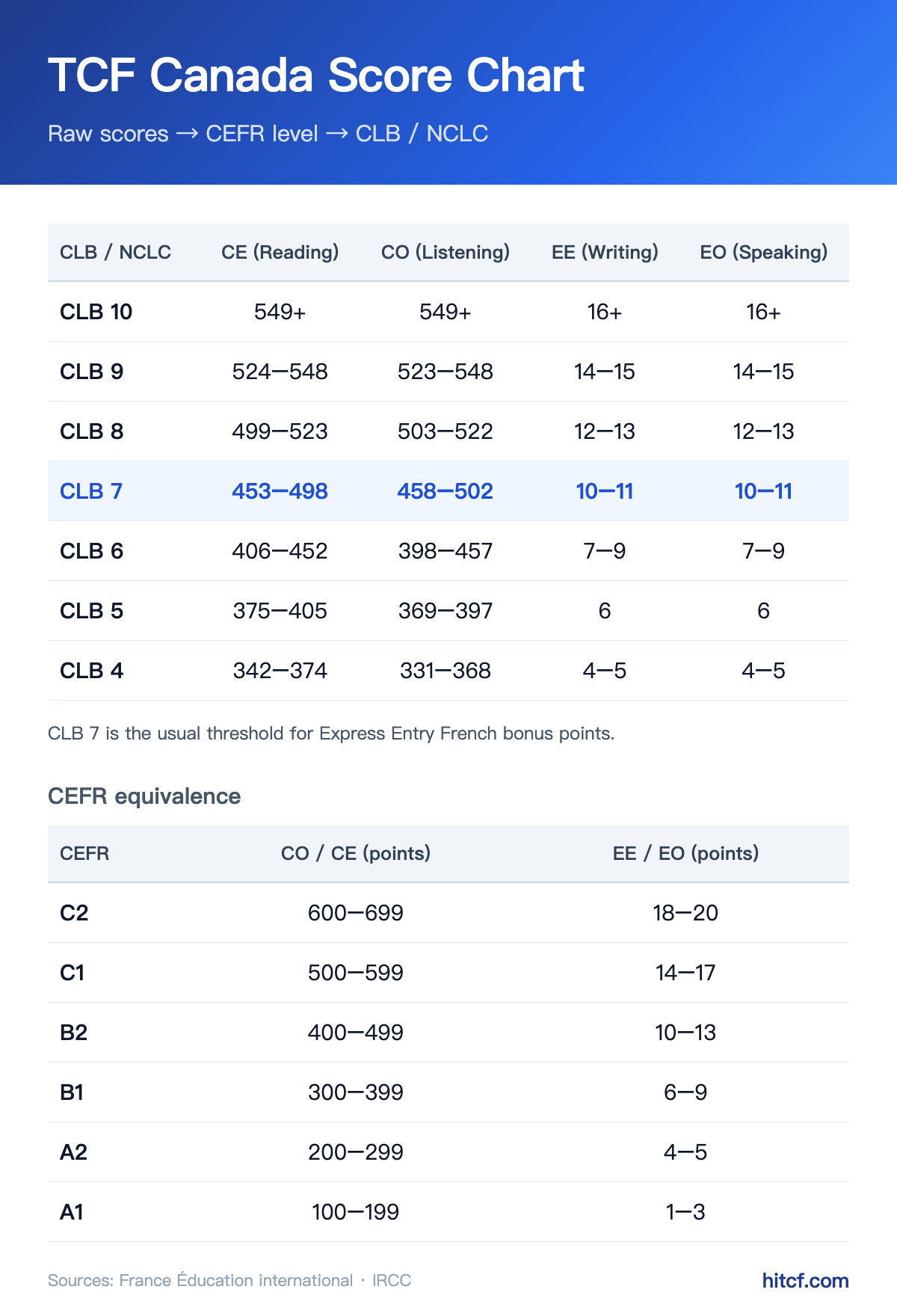Screen dimensions: 897x1316
Task: Click the 458—502 listening score cell
Action: [446, 491]
